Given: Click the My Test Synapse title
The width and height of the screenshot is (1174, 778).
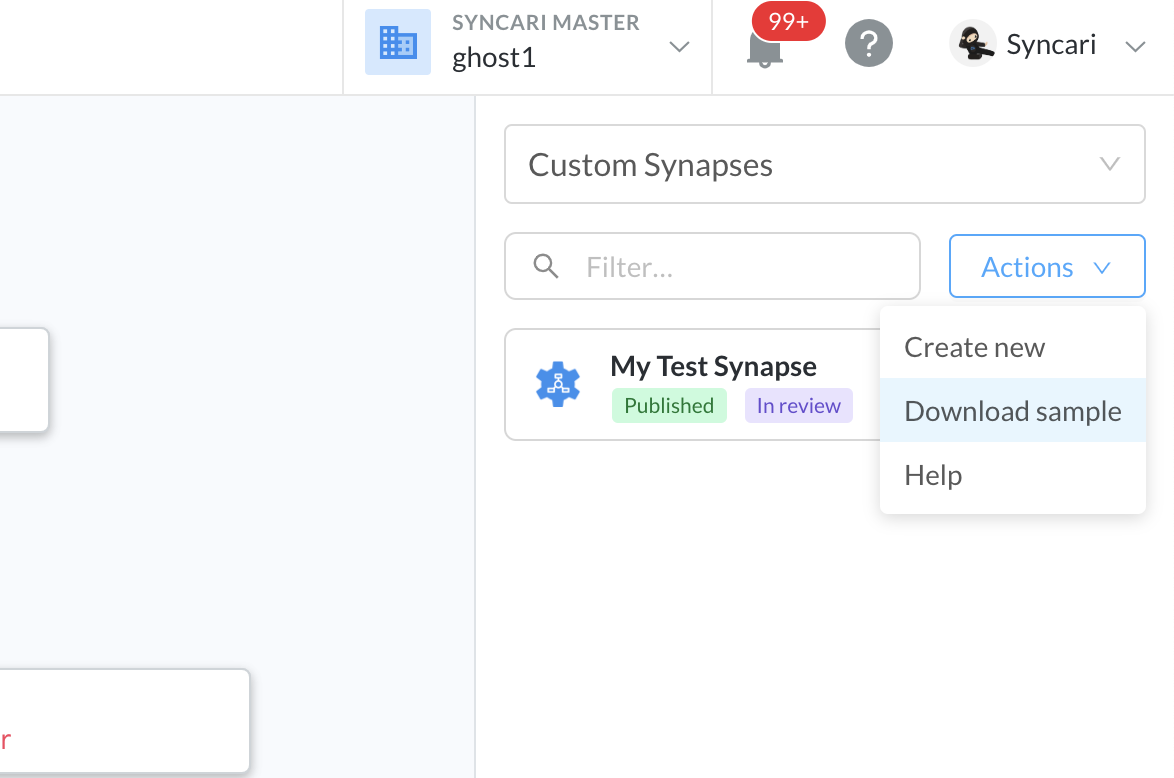Looking at the screenshot, I should point(714,366).
